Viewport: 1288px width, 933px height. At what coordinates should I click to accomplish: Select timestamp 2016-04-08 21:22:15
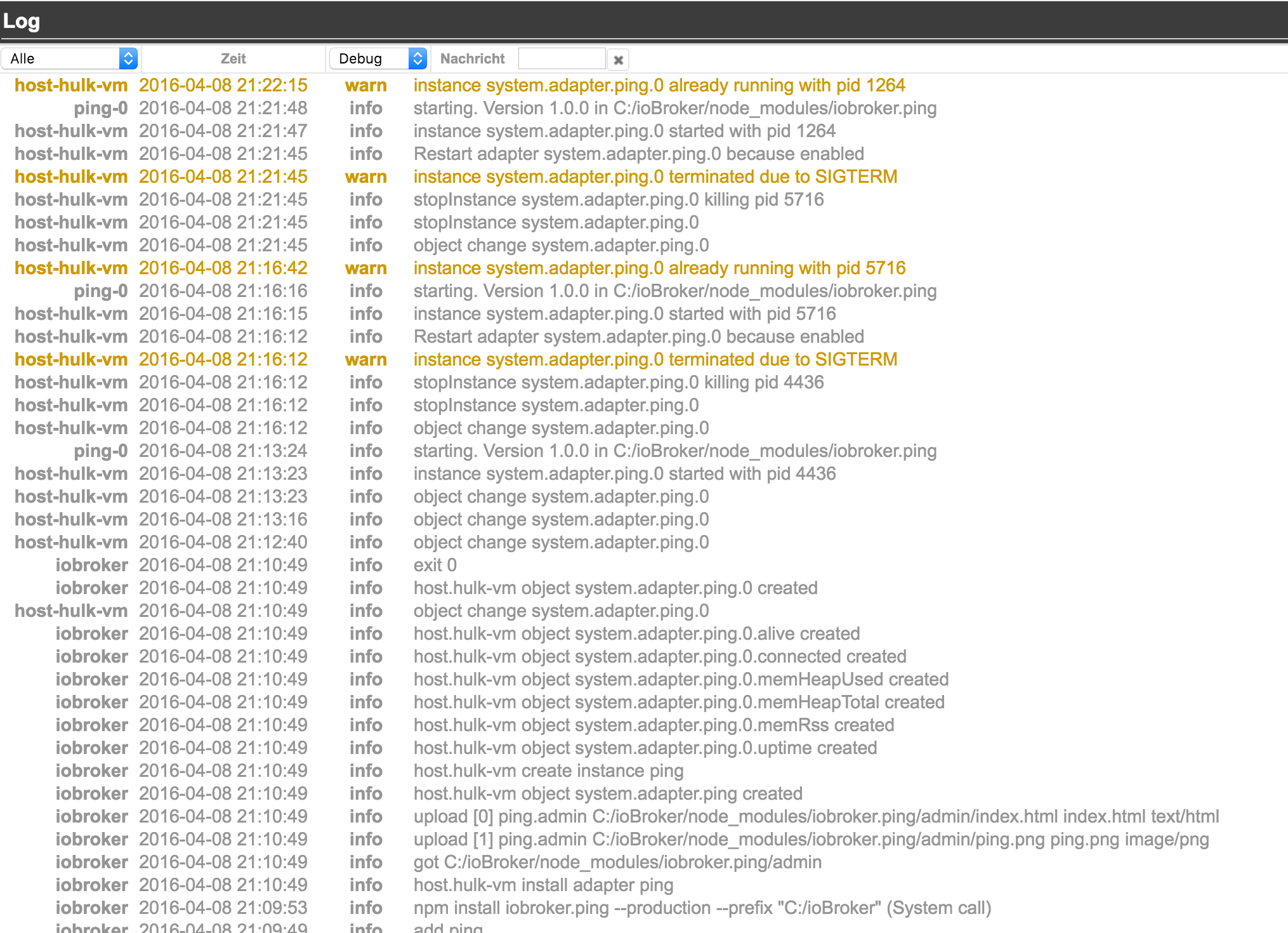click(x=223, y=85)
